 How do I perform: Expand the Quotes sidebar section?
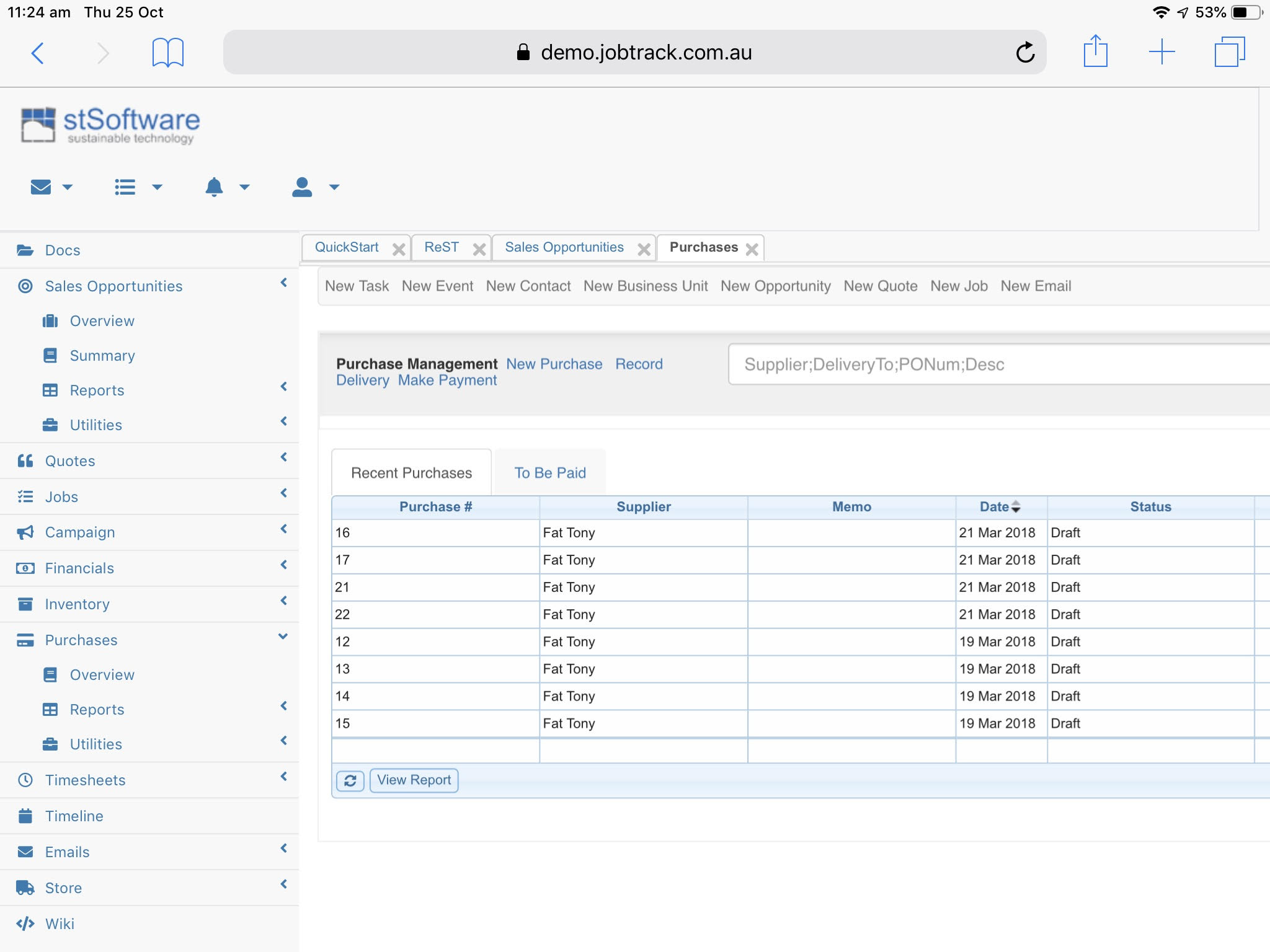pyautogui.click(x=284, y=457)
